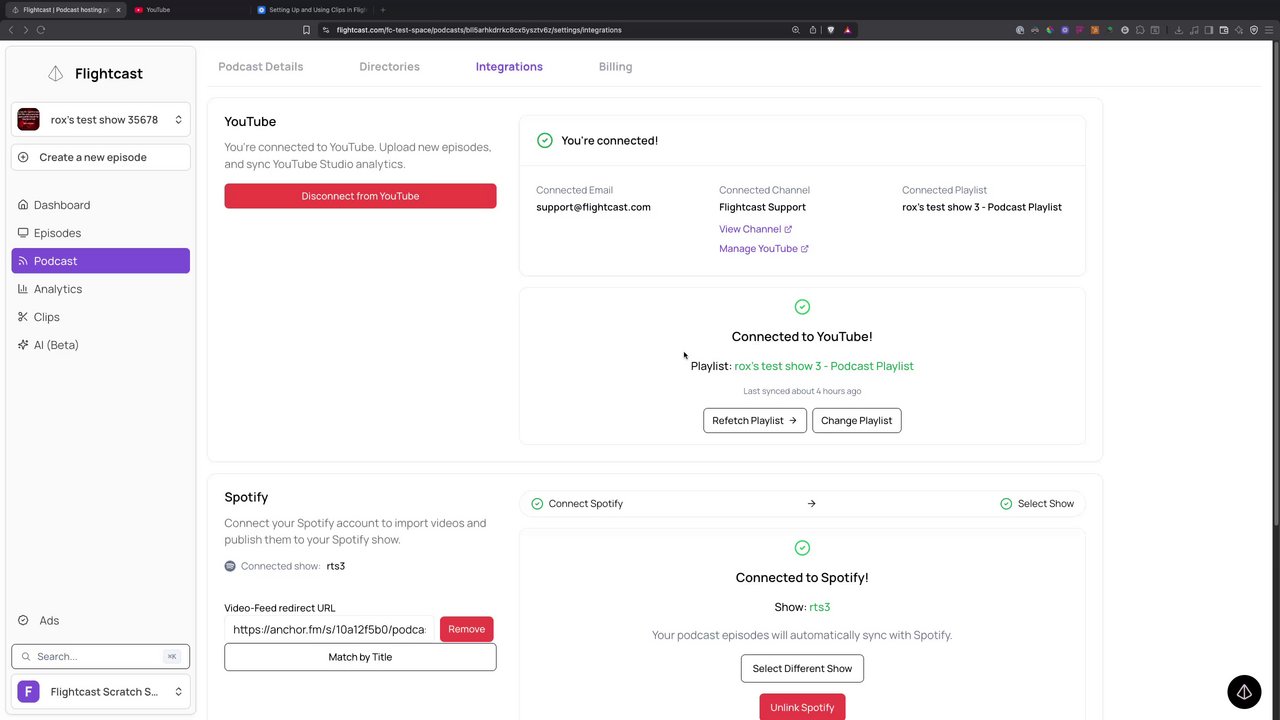Reload the page with the refresh icon
Screen dimensions: 1280x720
41,30
